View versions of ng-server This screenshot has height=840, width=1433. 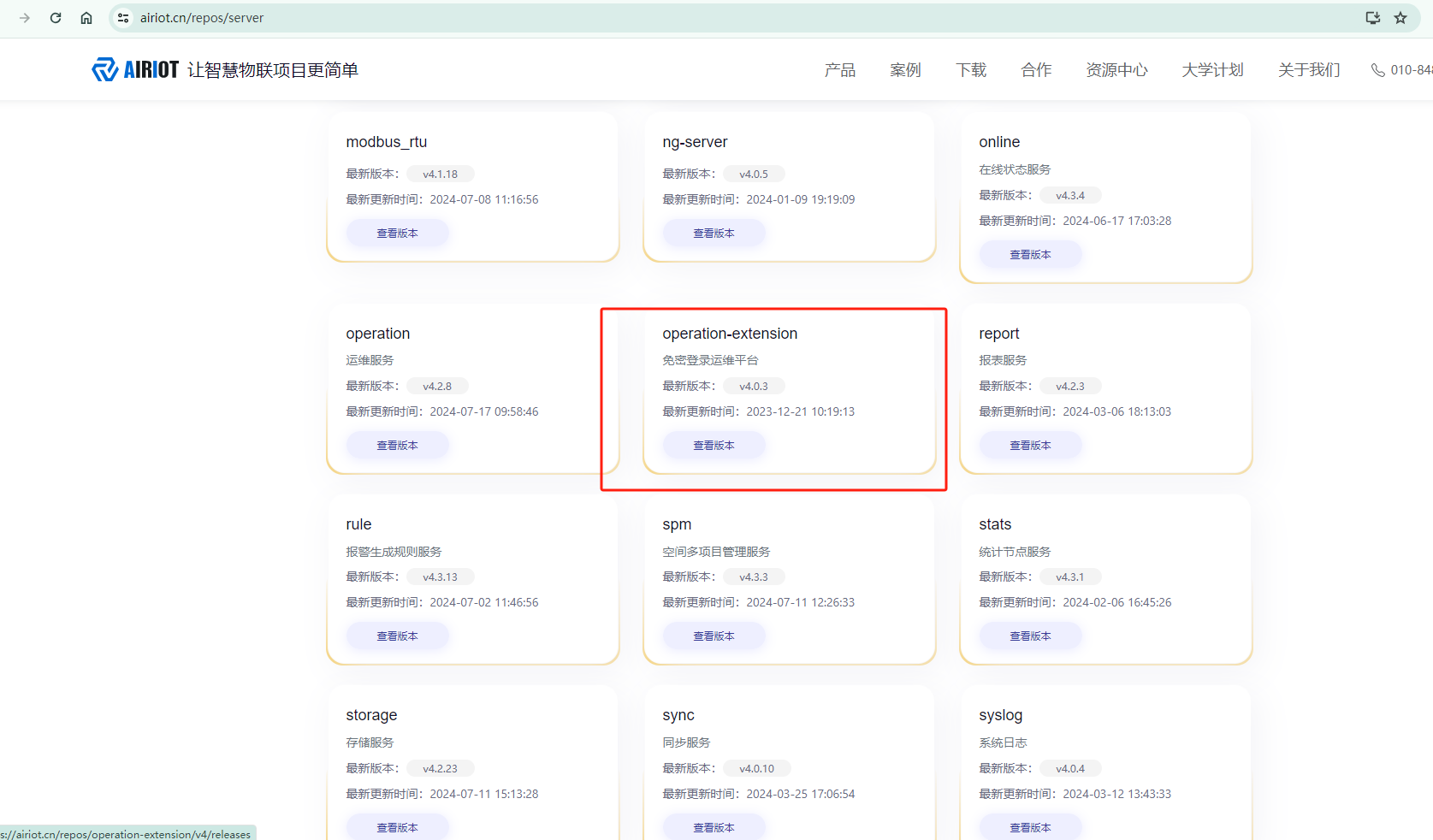click(714, 234)
